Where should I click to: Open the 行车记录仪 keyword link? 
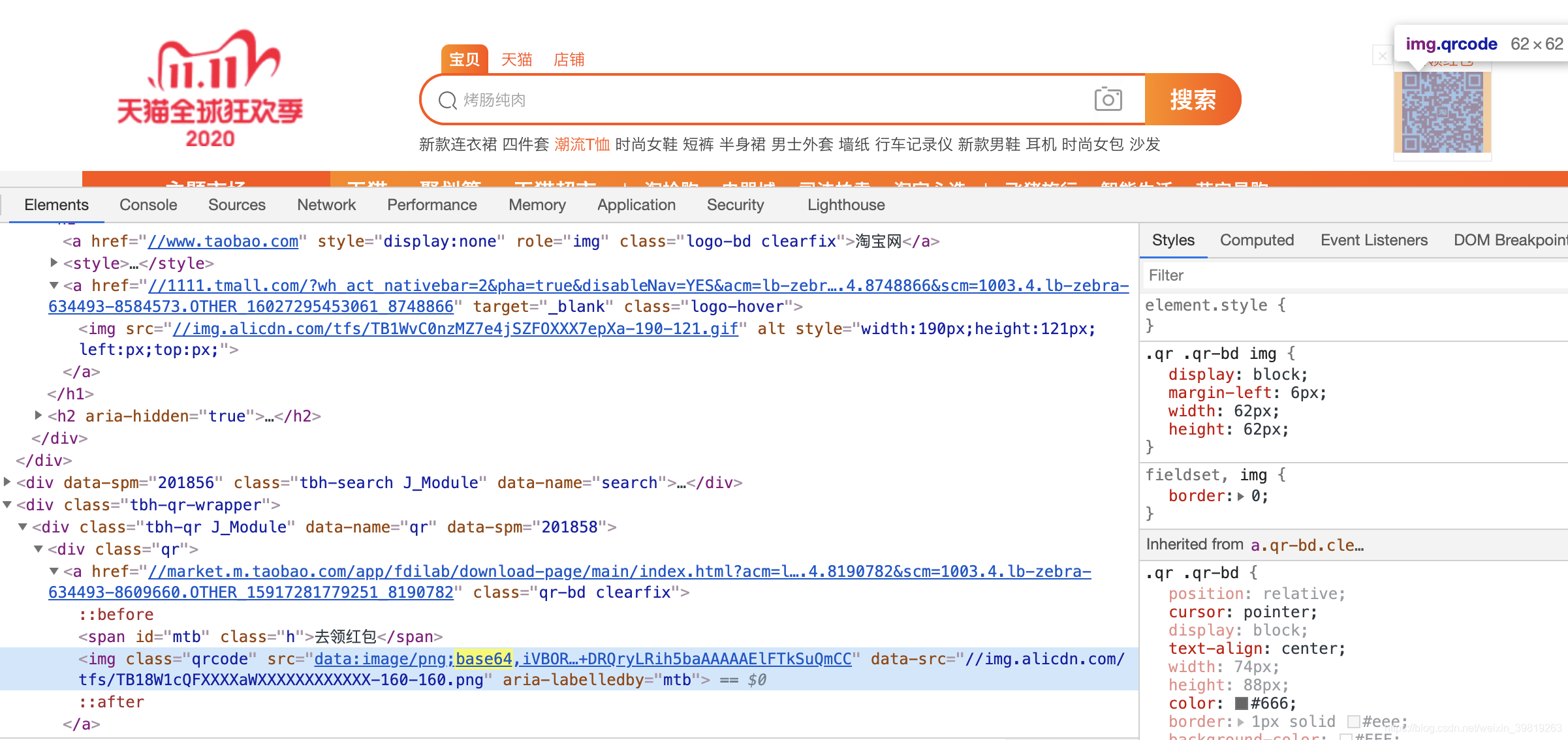[914, 144]
